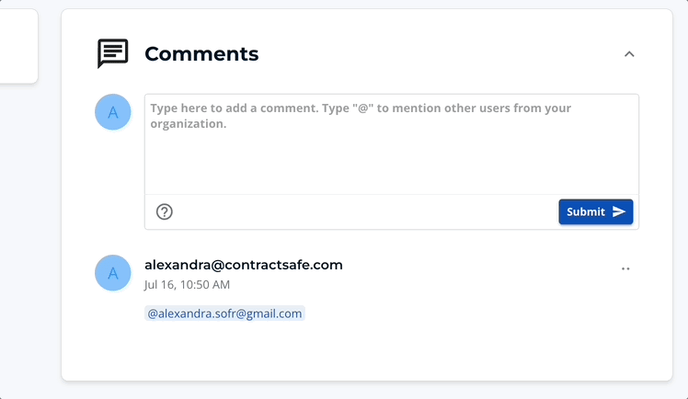Click the Comments heading text

click(201, 54)
